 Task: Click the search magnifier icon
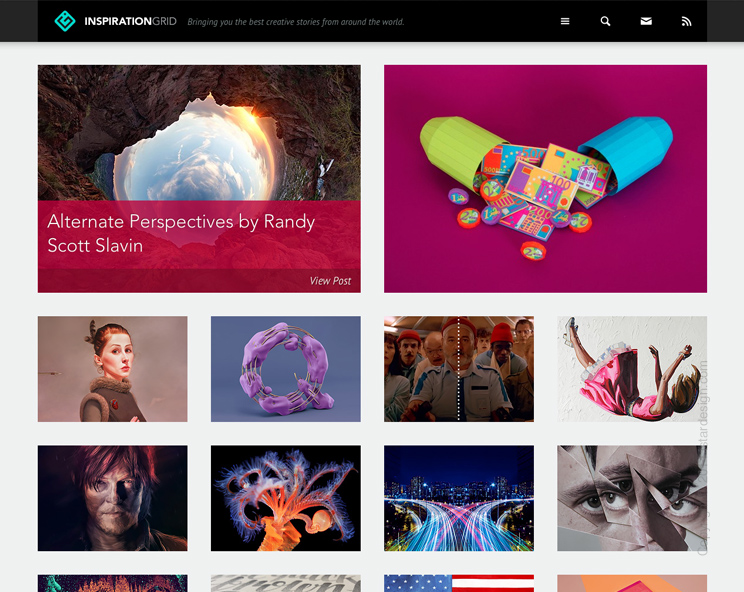[x=605, y=21]
